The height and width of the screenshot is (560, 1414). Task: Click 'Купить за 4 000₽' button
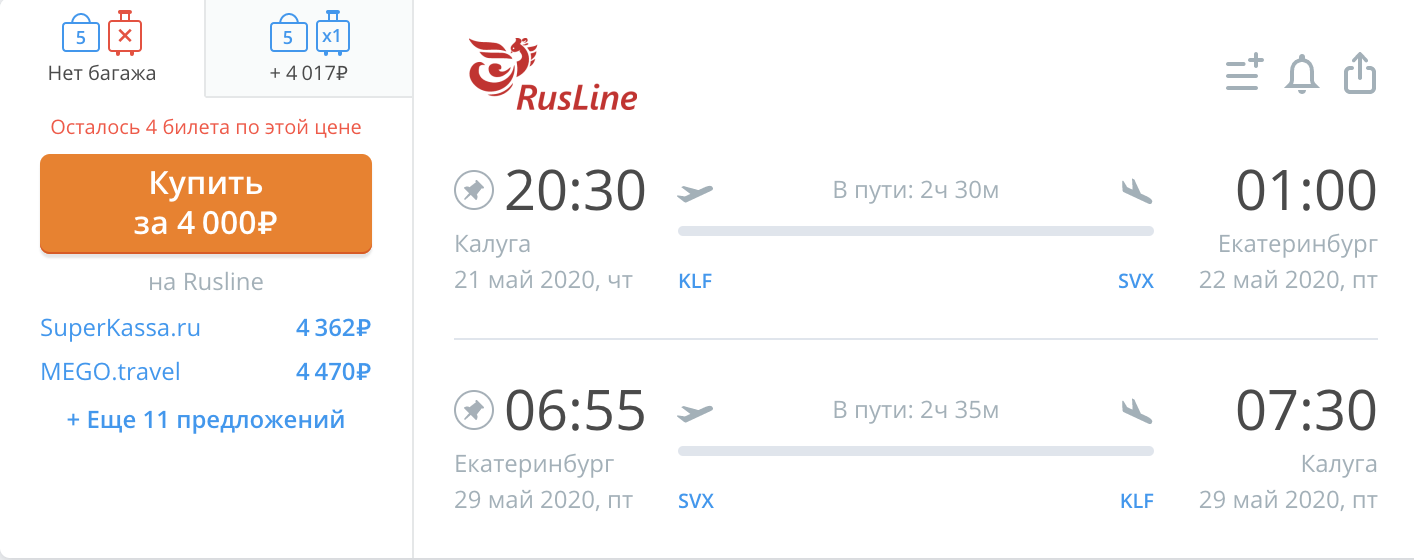click(x=206, y=203)
